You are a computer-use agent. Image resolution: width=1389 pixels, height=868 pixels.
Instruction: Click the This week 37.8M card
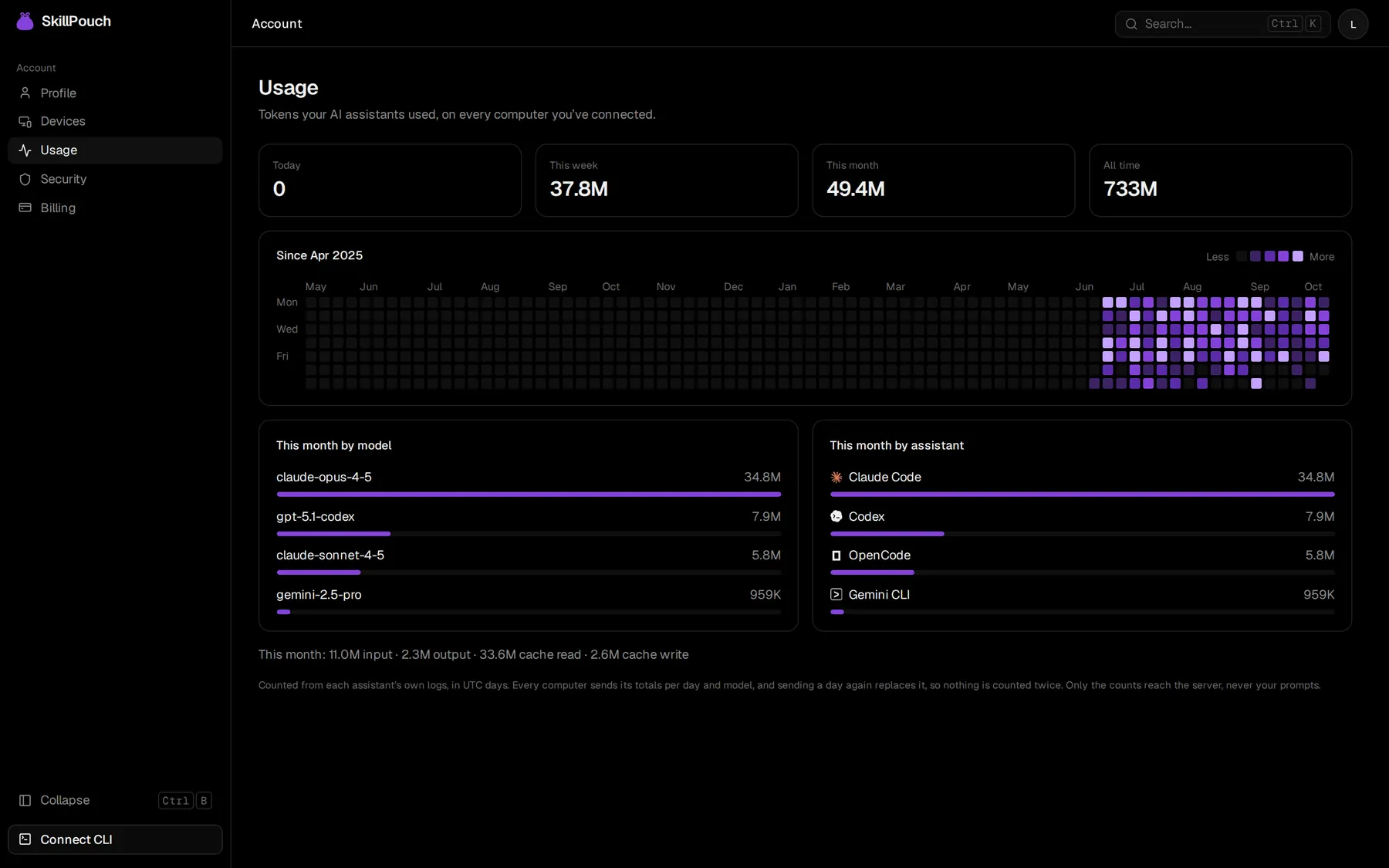tap(667, 181)
